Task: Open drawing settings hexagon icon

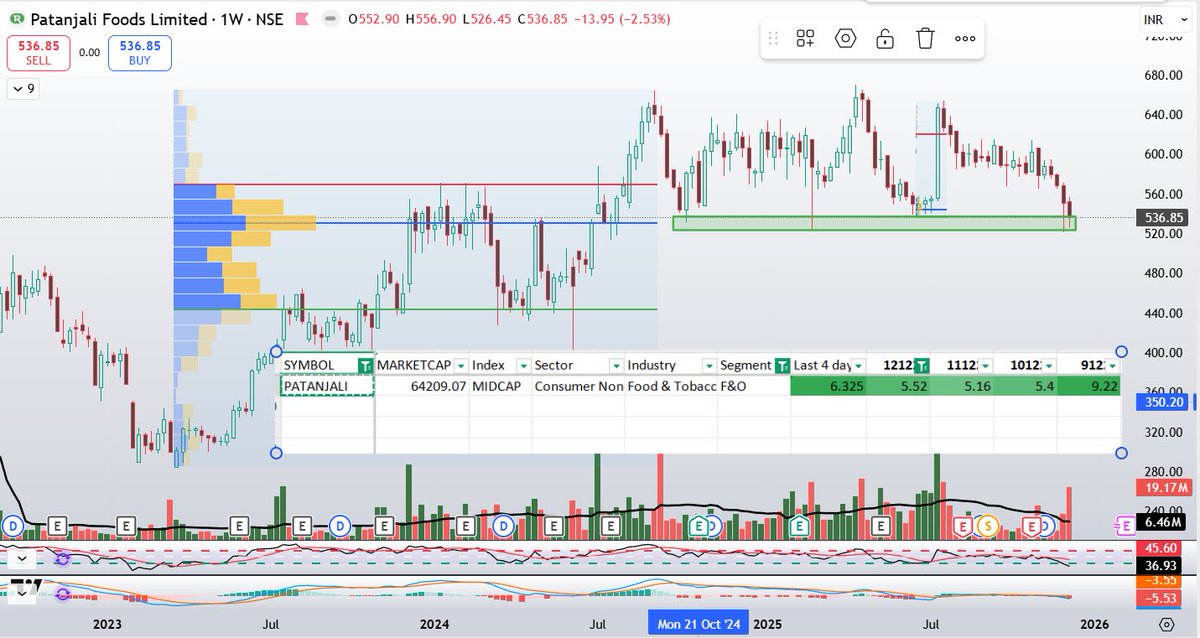Action: [846, 39]
